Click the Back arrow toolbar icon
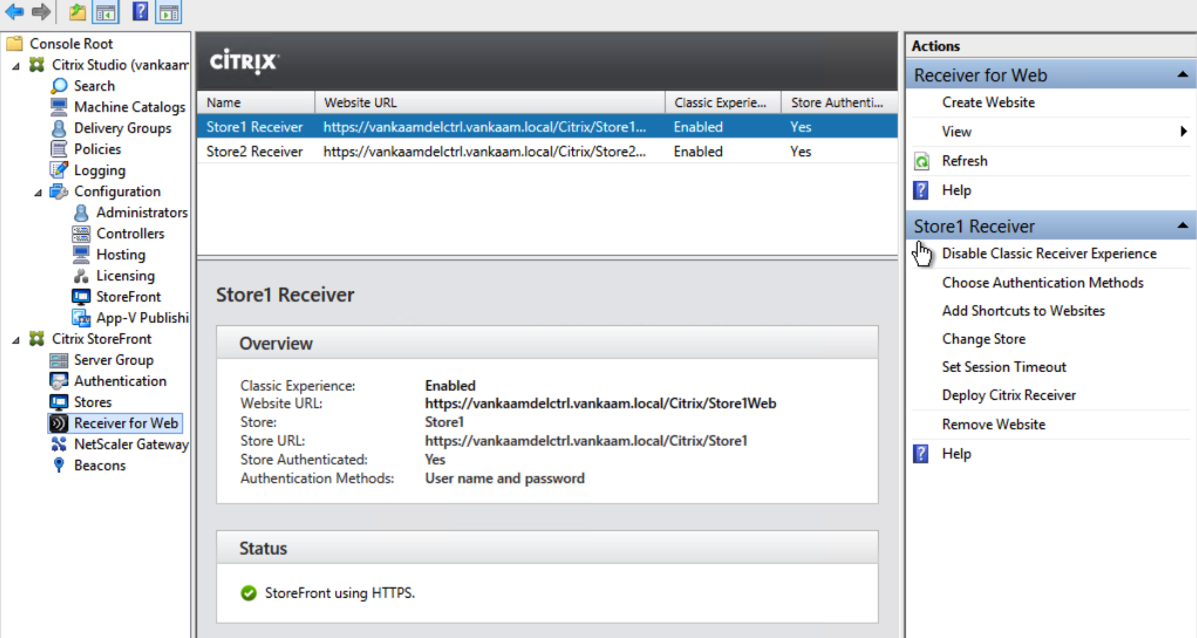The height and width of the screenshot is (638, 1197). coord(15,11)
